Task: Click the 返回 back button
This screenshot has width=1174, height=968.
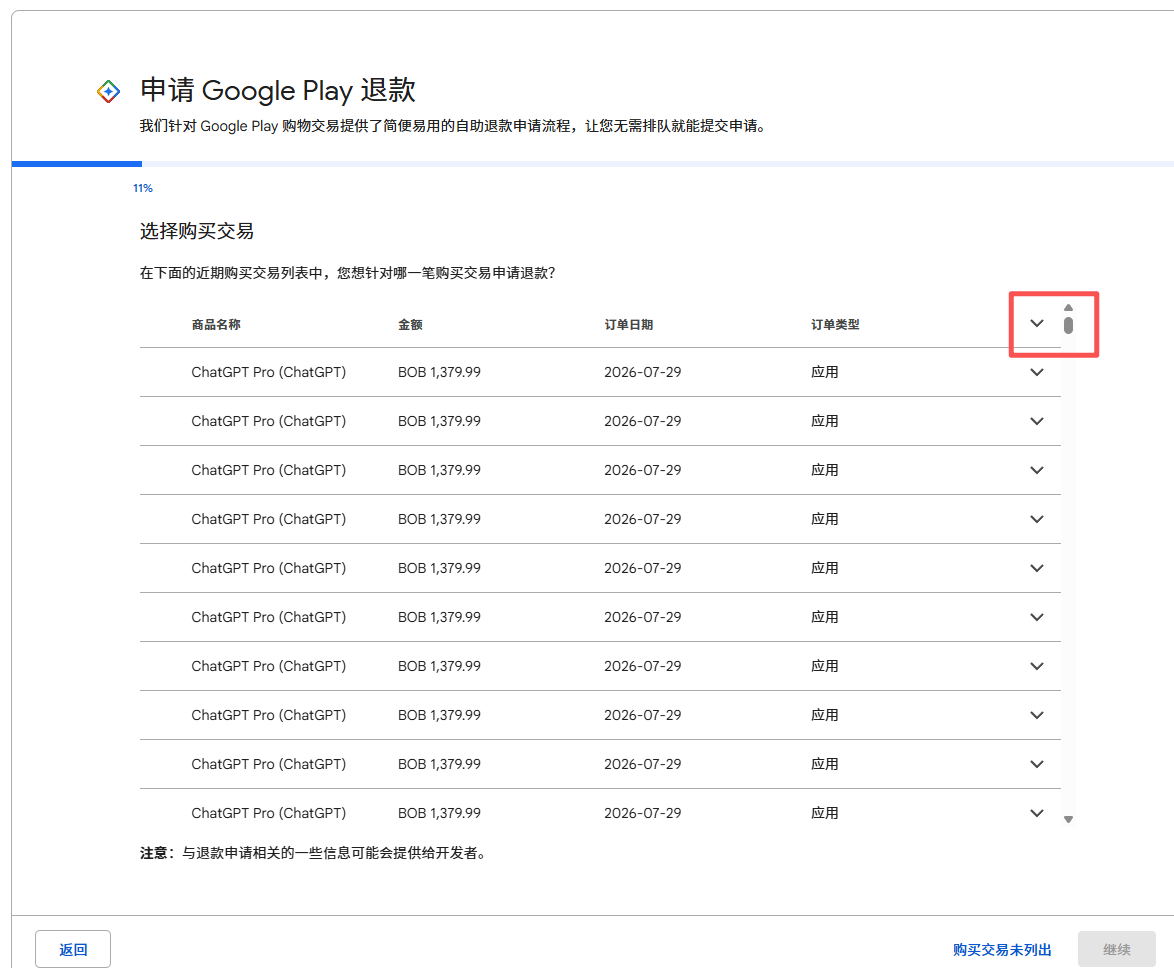Action: point(73,949)
